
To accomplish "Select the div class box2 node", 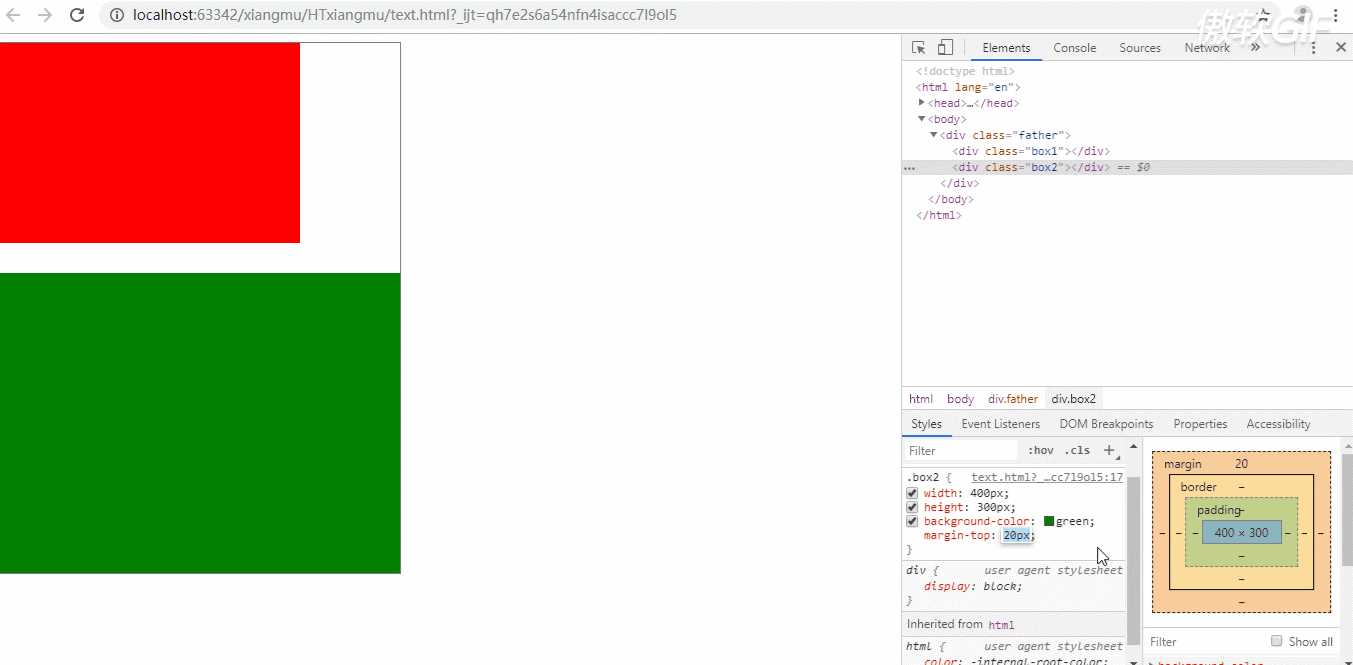I will (x=1031, y=167).
